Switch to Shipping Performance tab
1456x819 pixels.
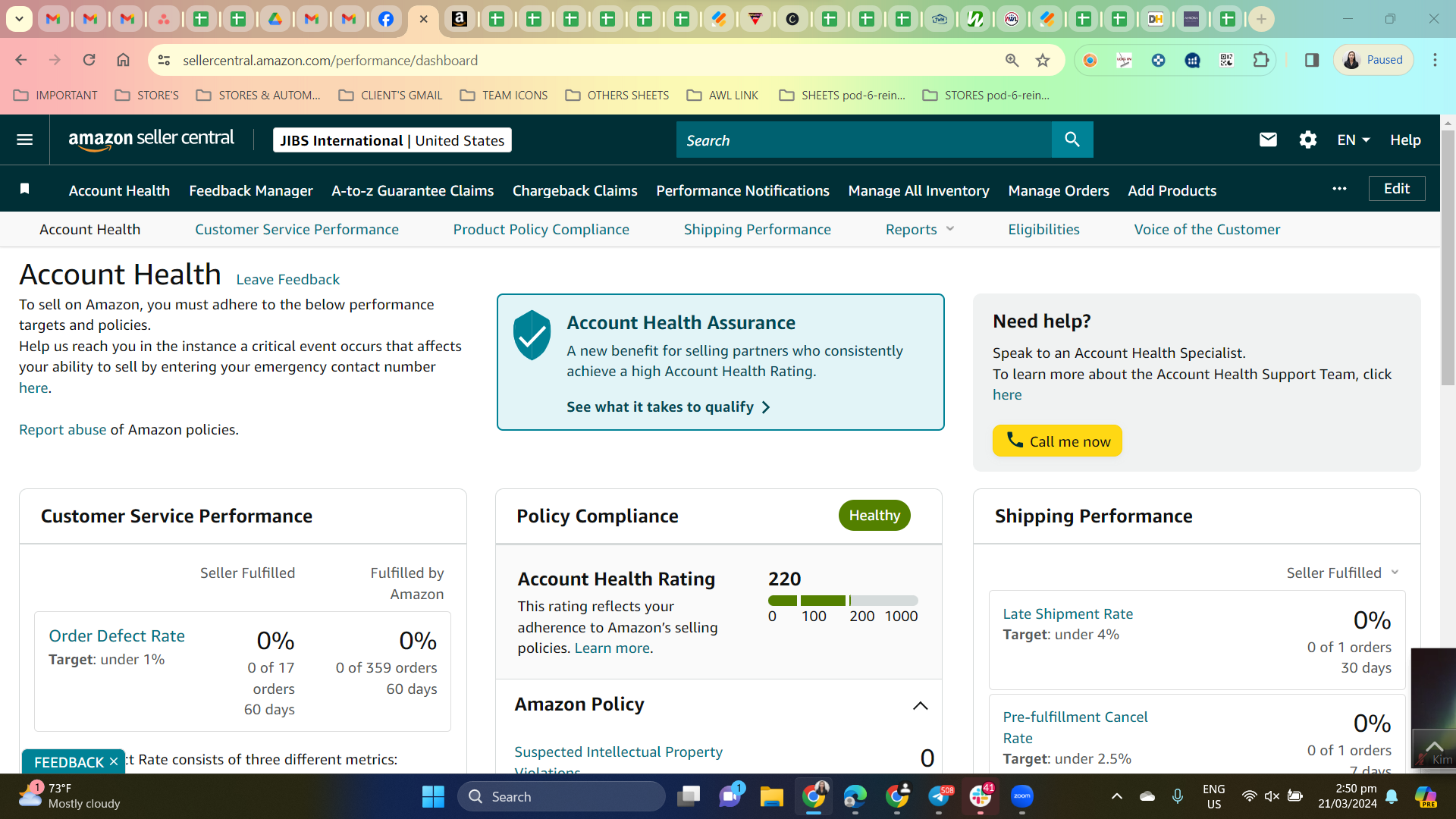[757, 229]
